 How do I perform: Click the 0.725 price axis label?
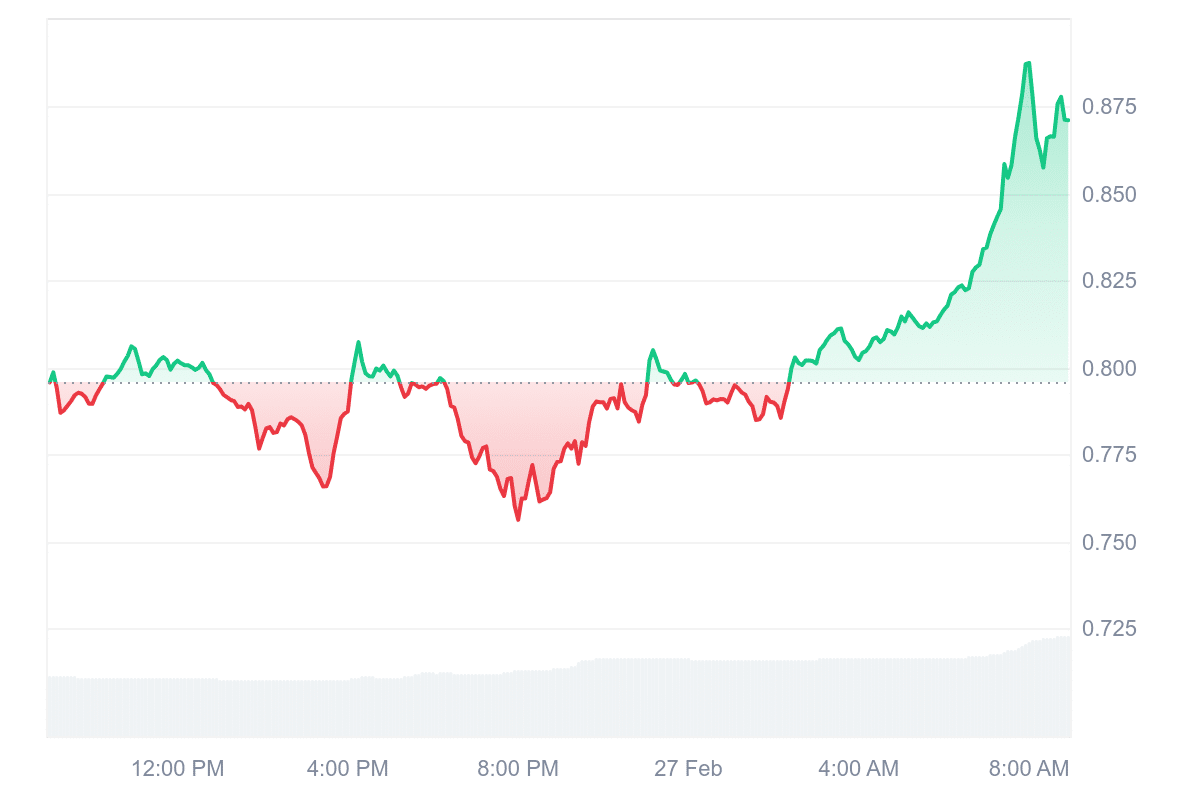pyautogui.click(x=1108, y=630)
